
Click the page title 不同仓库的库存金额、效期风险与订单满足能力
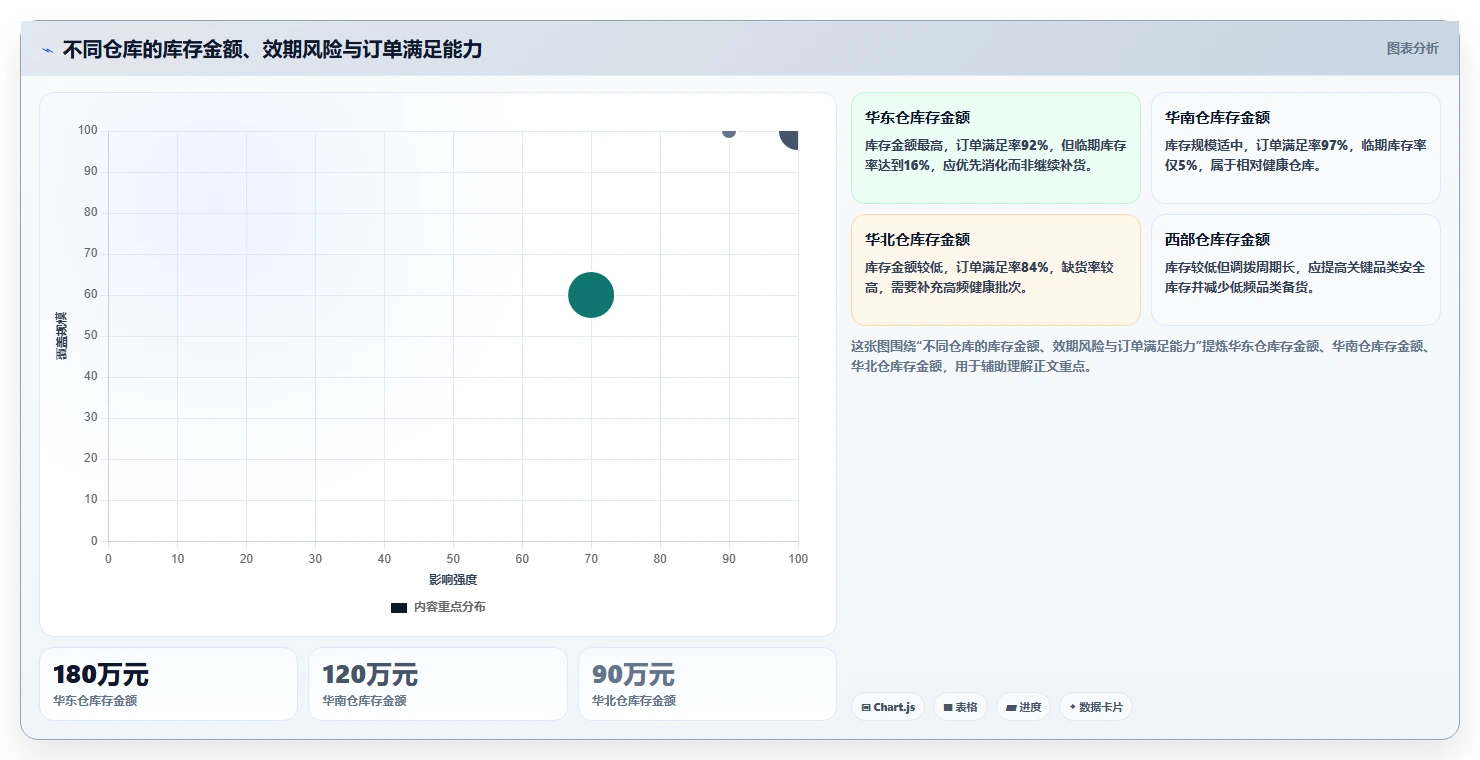tap(272, 49)
